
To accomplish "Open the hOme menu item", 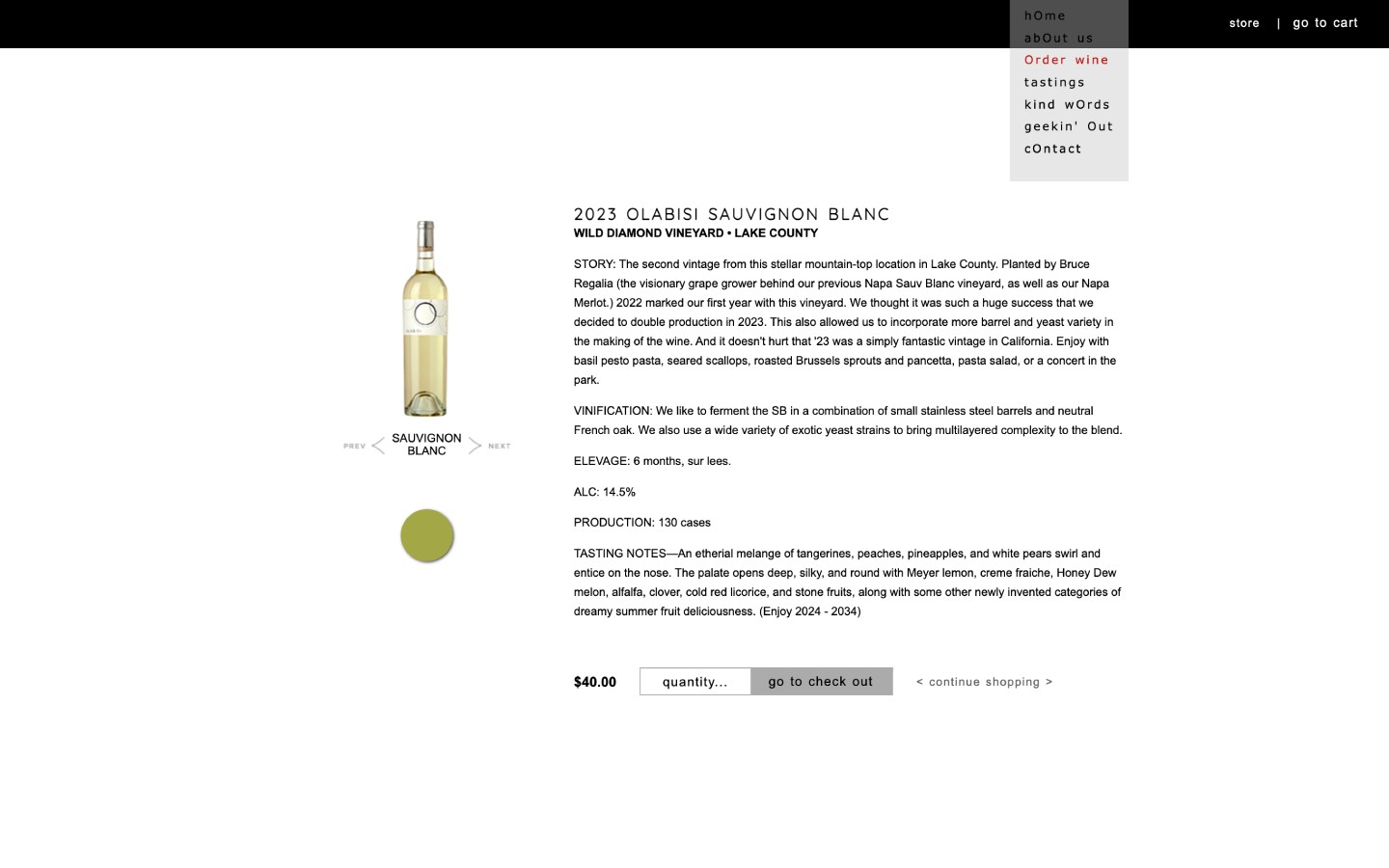I will (1046, 15).
